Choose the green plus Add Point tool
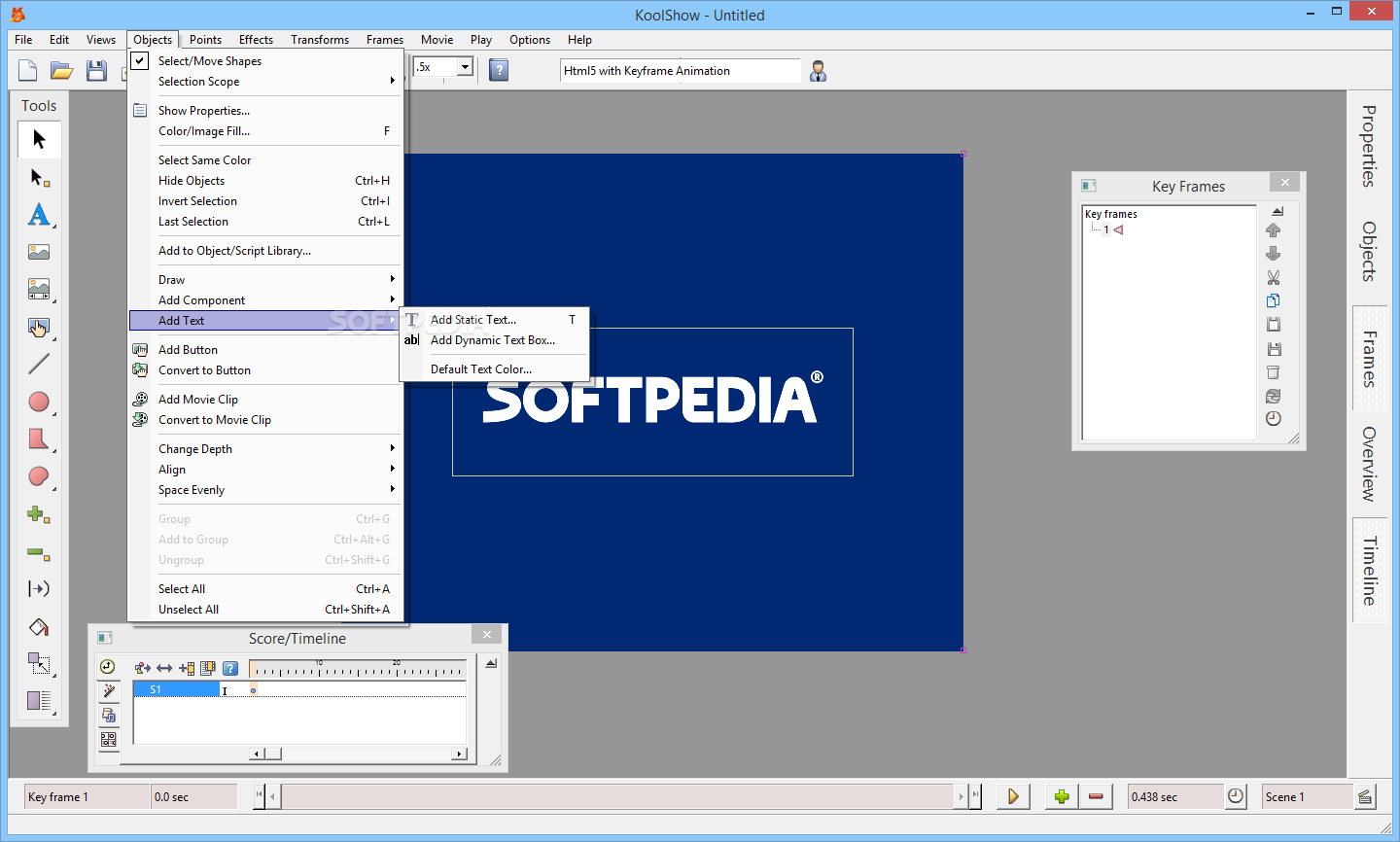Screen dimensions: 1400x842 (x=39, y=514)
